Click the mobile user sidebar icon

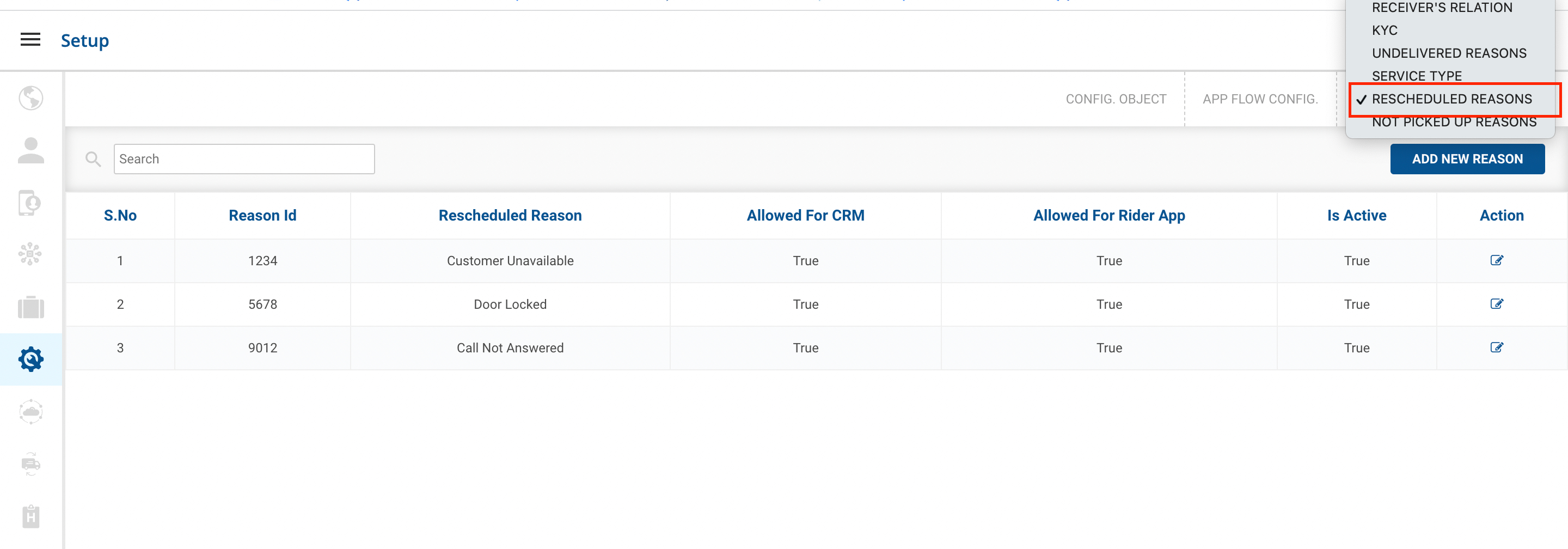(30, 203)
